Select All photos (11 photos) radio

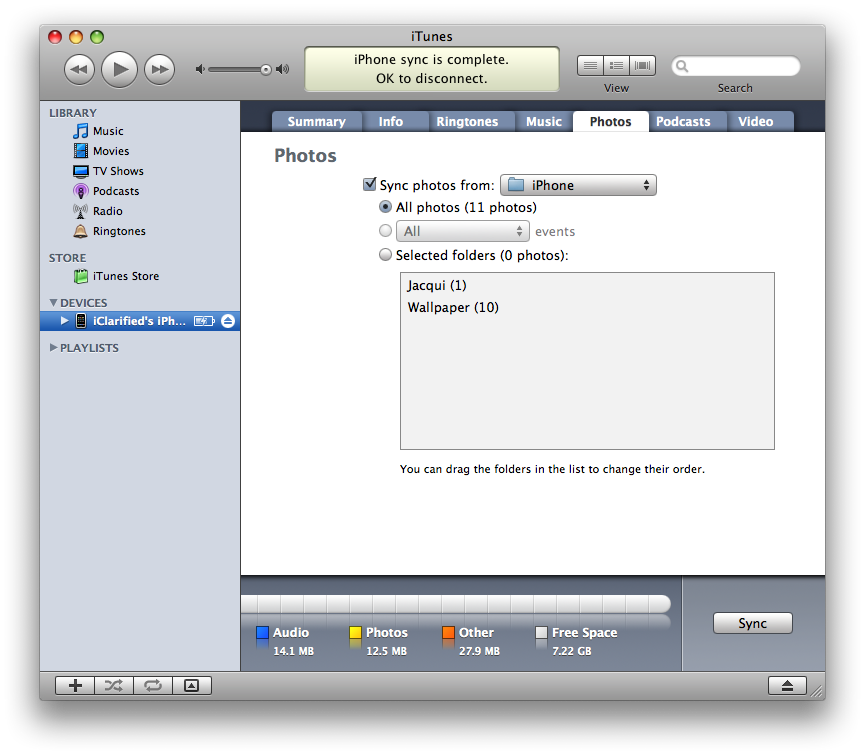pos(385,207)
